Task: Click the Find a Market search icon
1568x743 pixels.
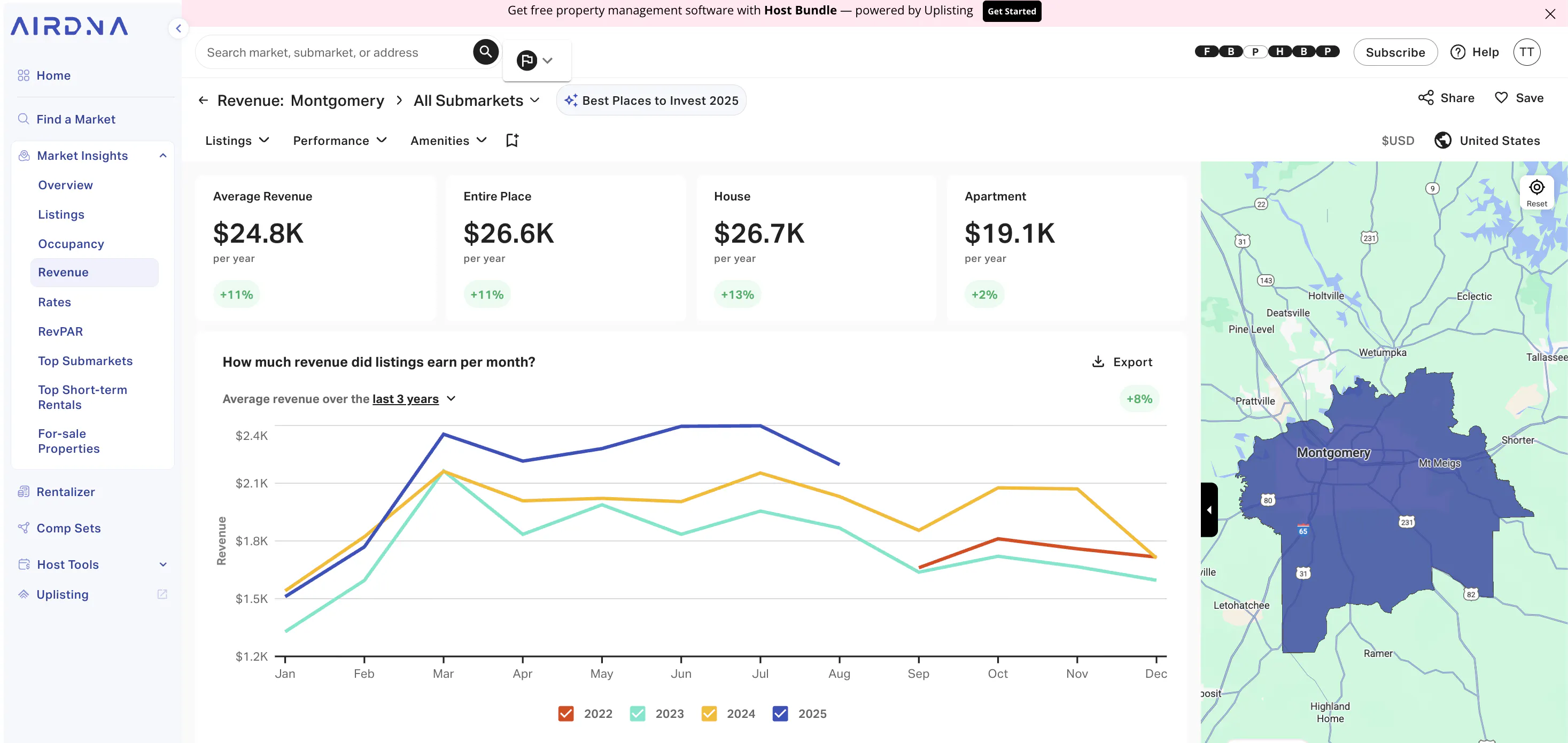Action: pyautogui.click(x=24, y=119)
